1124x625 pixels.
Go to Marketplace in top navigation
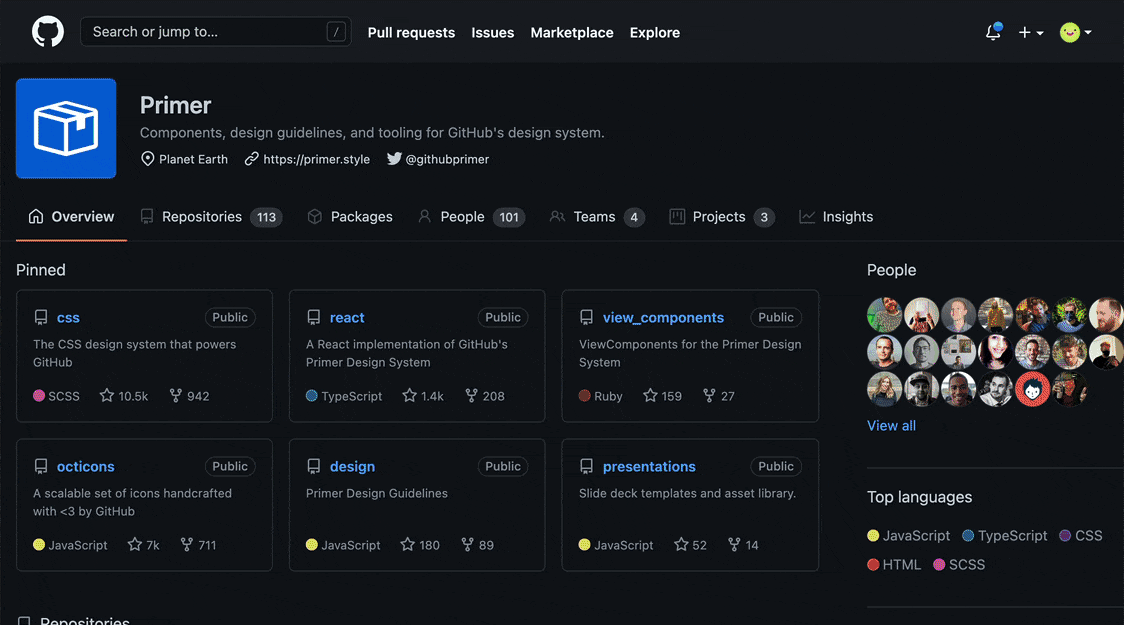[x=572, y=32]
